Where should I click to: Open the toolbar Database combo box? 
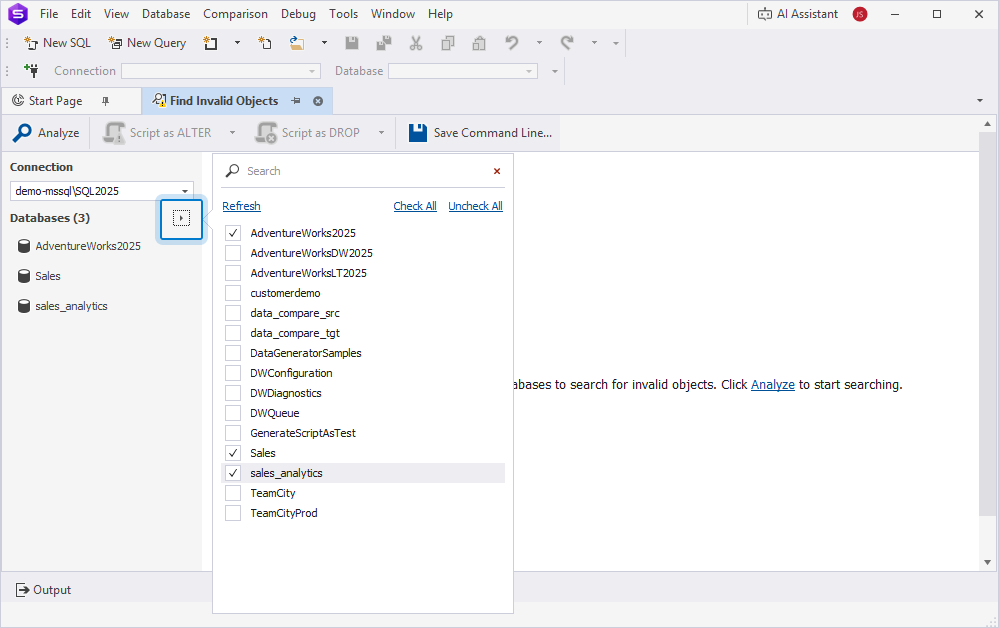click(x=463, y=71)
